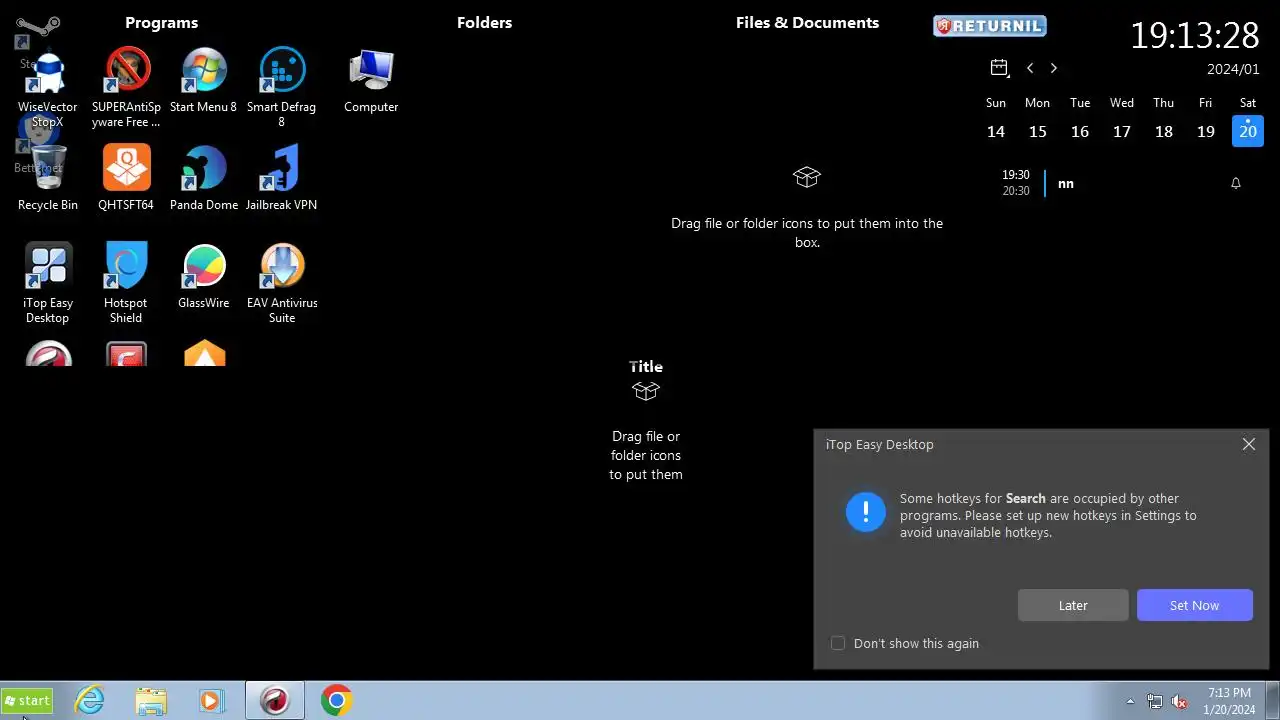The height and width of the screenshot is (720, 1280).
Task: Launch Hotspot Shield
Action: (126, 283)
